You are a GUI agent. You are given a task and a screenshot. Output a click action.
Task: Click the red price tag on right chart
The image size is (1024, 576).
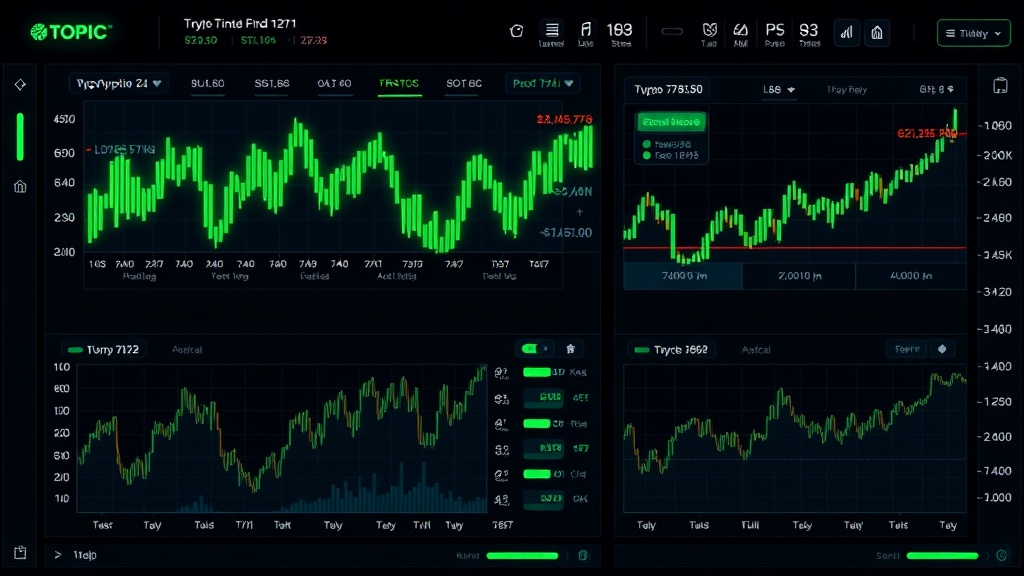pos(927,134)
